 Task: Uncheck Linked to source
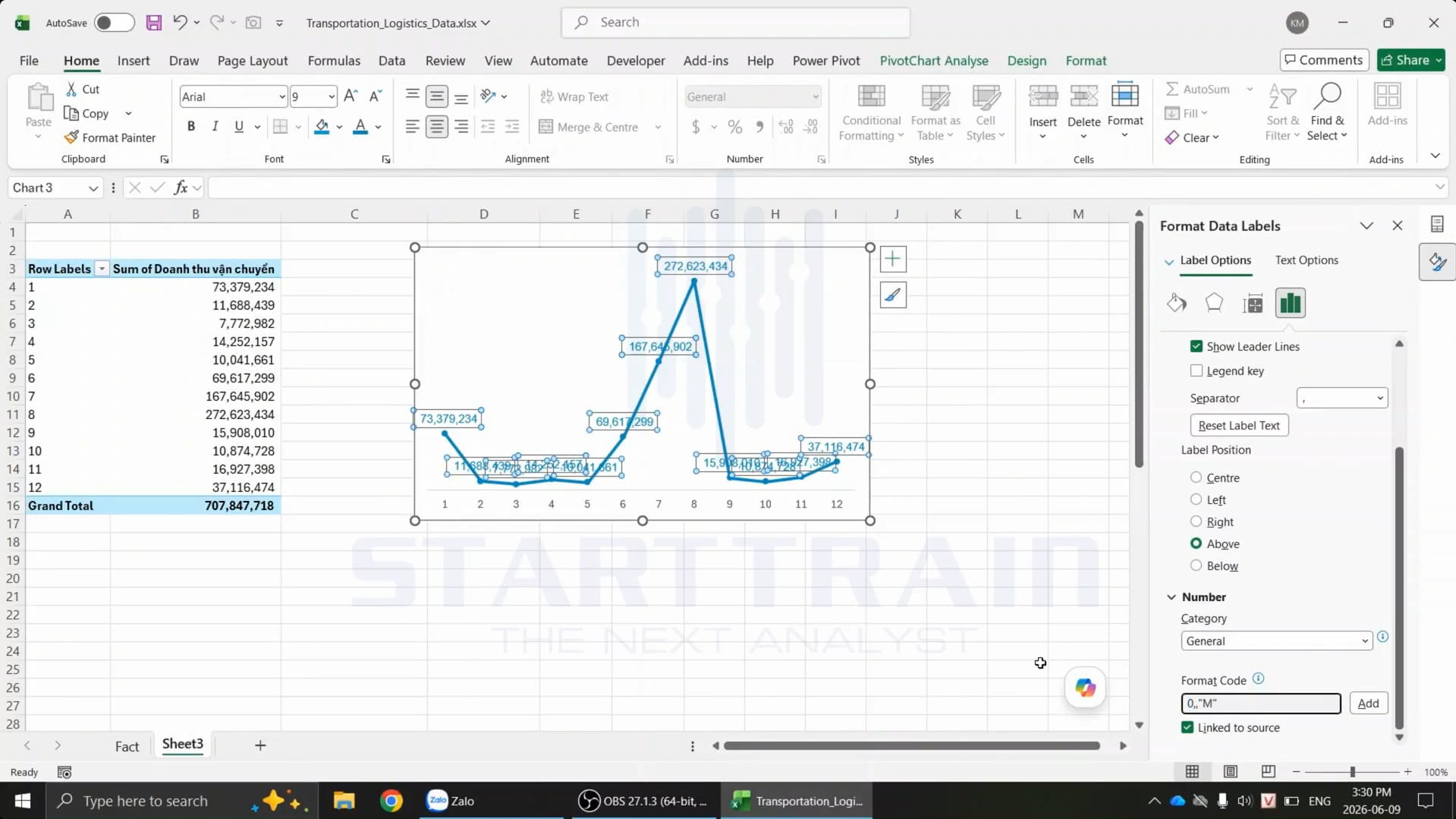[x=1187, y=727]
